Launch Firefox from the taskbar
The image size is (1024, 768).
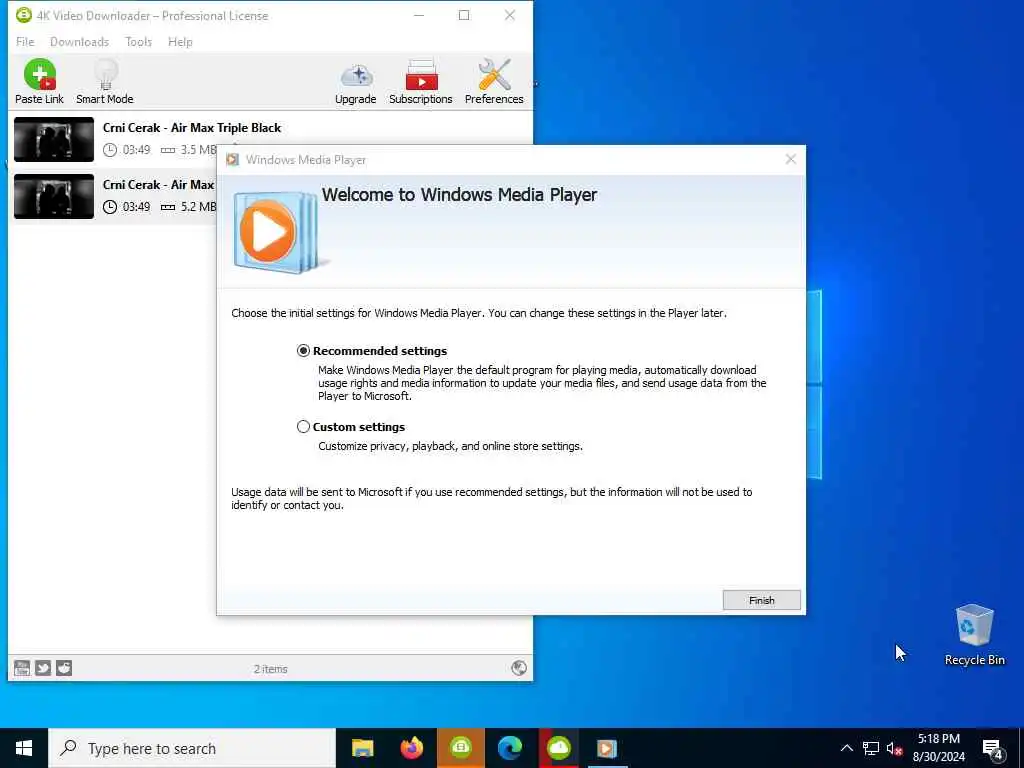[x=411, y=748]
